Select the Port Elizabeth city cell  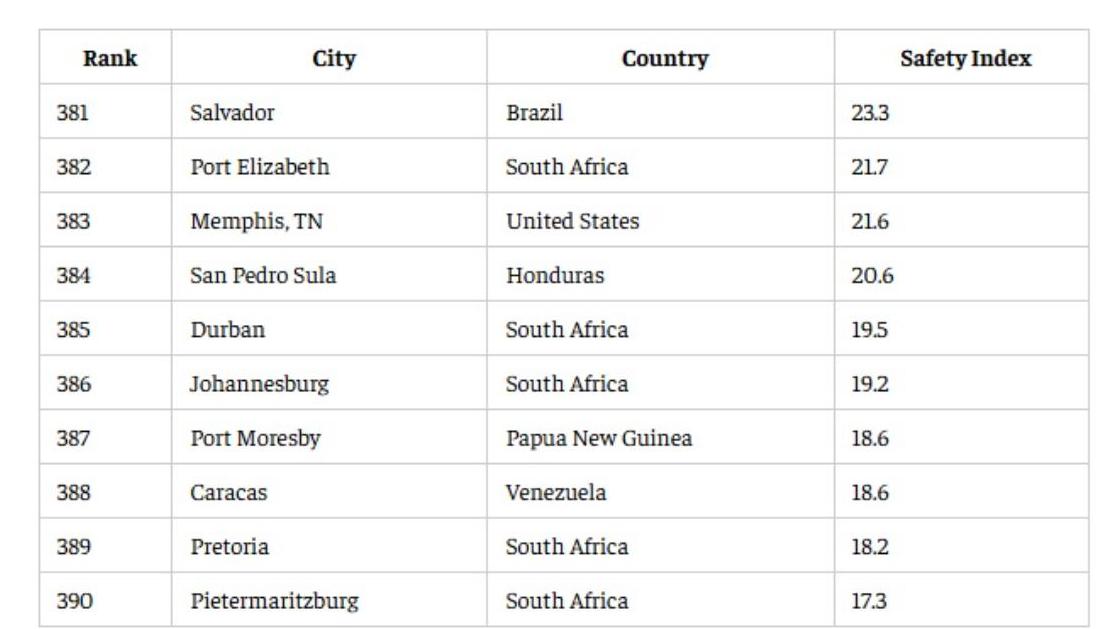click(259, 167)
